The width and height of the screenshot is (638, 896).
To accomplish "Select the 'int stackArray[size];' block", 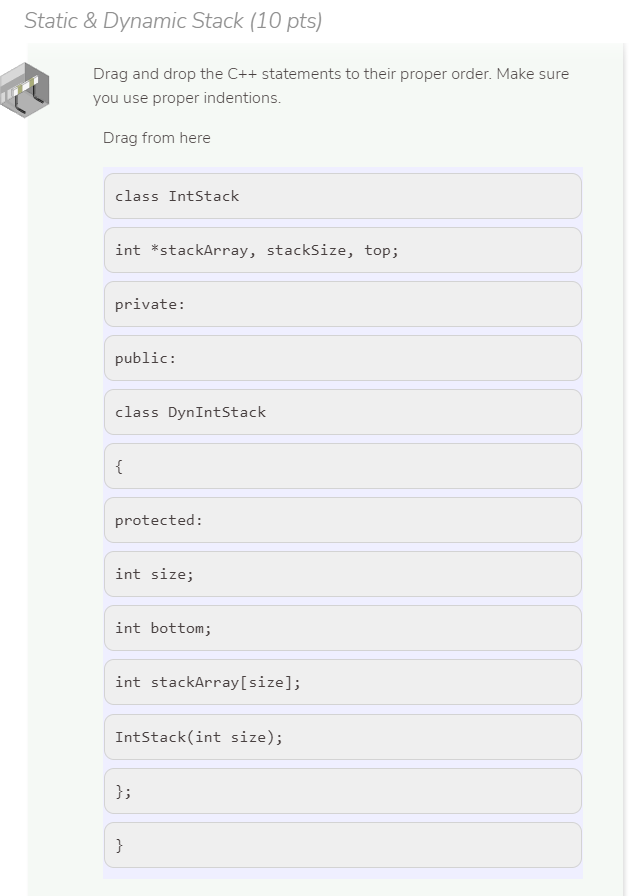I will point(342,682).
